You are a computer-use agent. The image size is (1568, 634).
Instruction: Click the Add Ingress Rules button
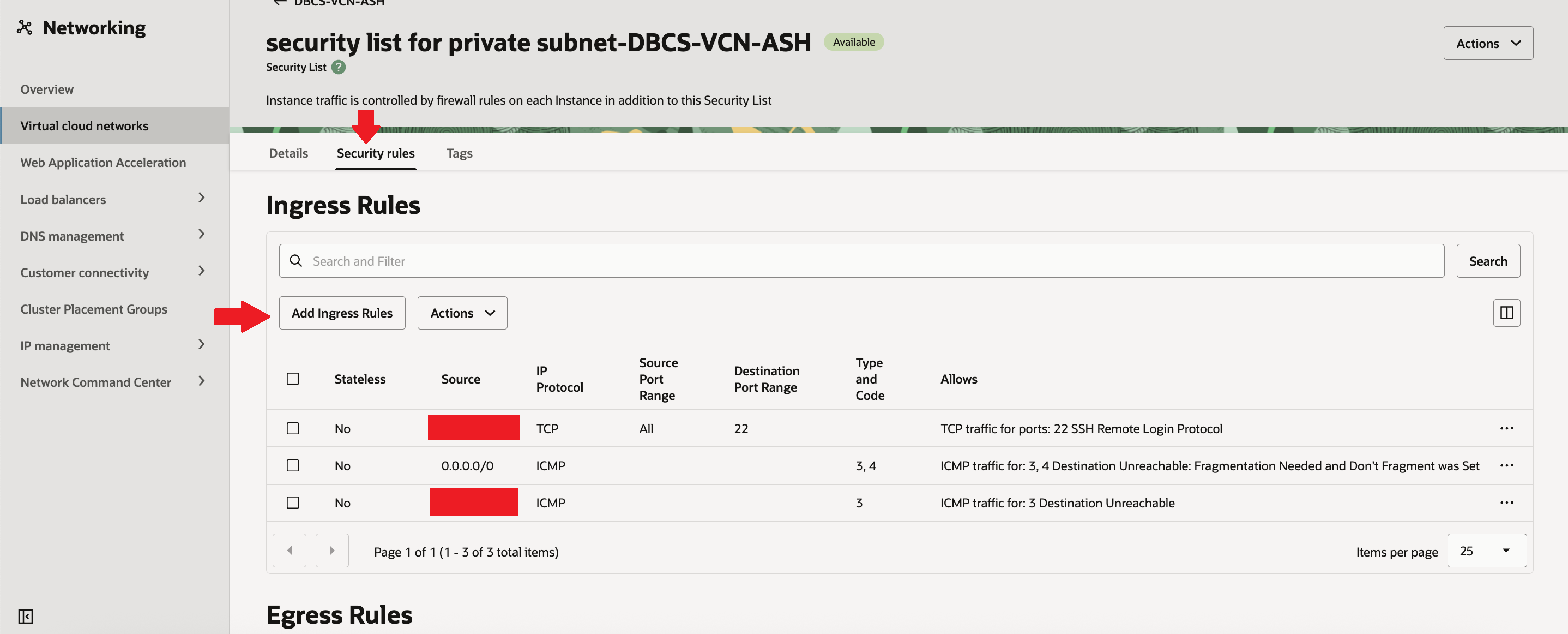point(341,313)
